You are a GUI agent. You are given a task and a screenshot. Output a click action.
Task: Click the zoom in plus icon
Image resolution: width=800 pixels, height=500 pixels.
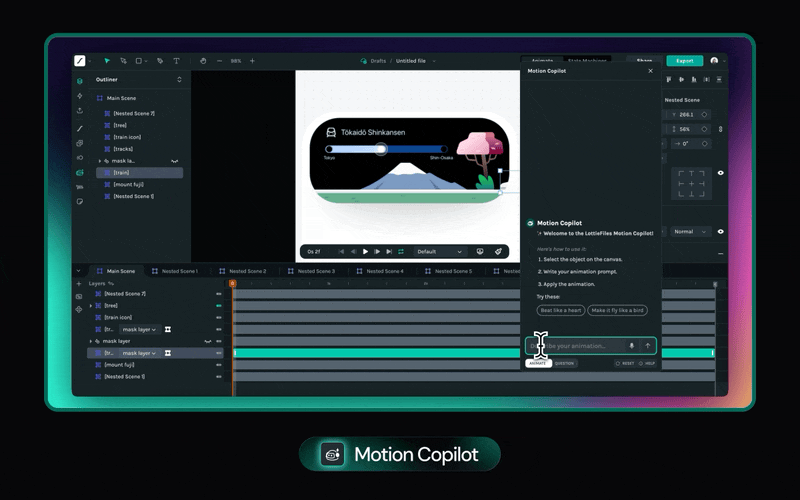252,61
